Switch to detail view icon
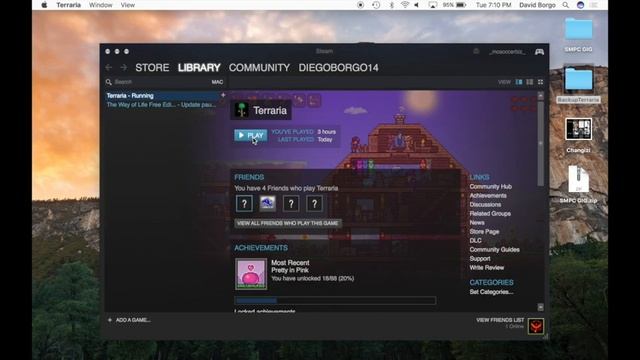Viewport: 640px width, 360px height. [519, 82]
